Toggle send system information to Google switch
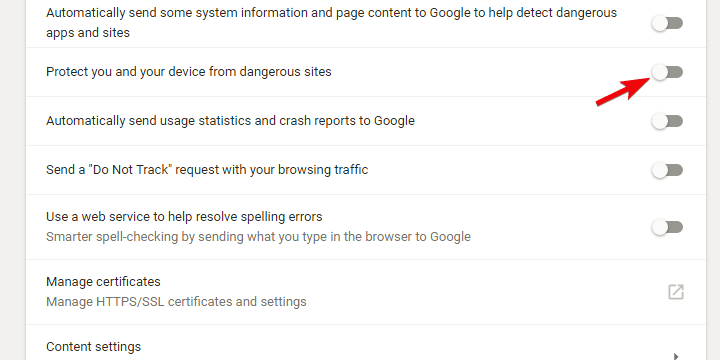 point(667,23)
